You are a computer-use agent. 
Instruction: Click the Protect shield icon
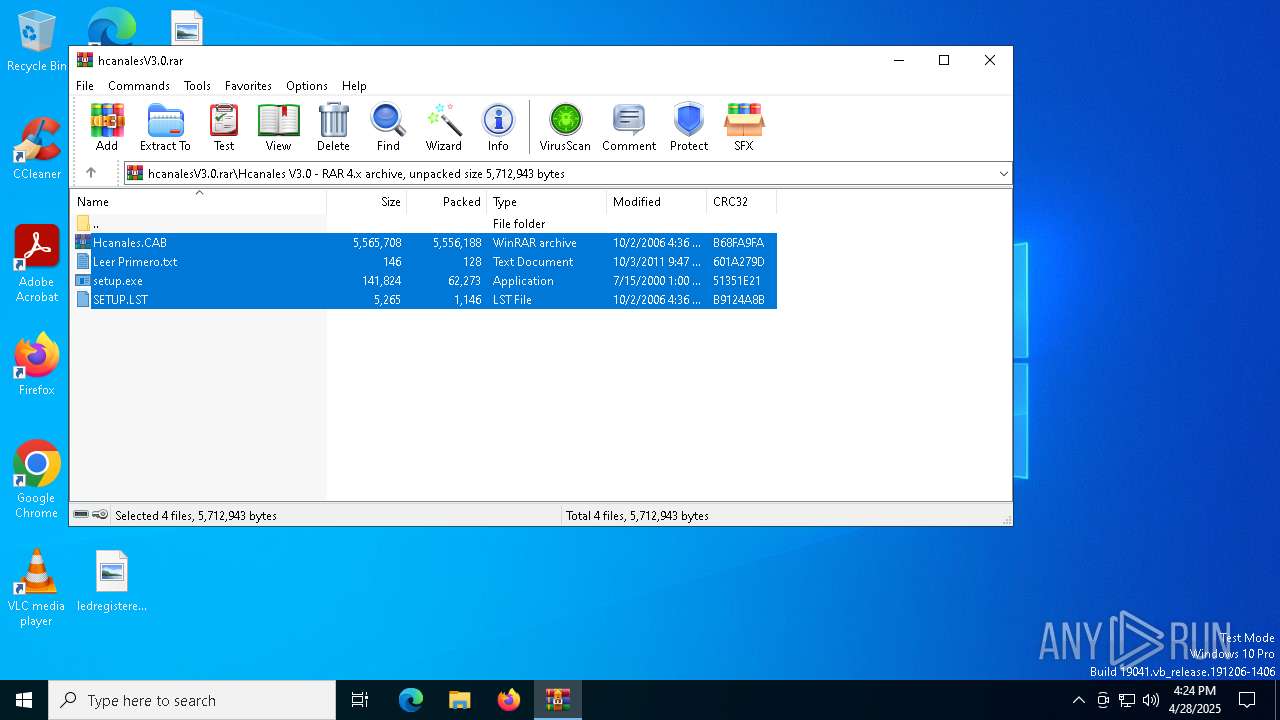689,127
